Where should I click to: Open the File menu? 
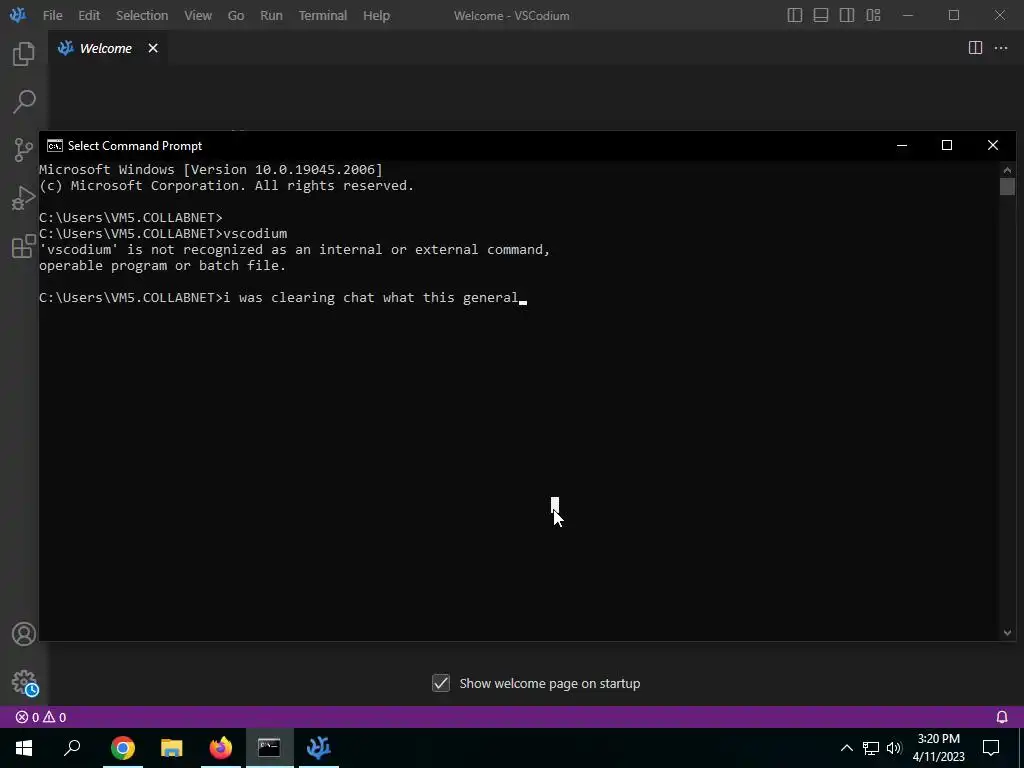click(52, 15)
